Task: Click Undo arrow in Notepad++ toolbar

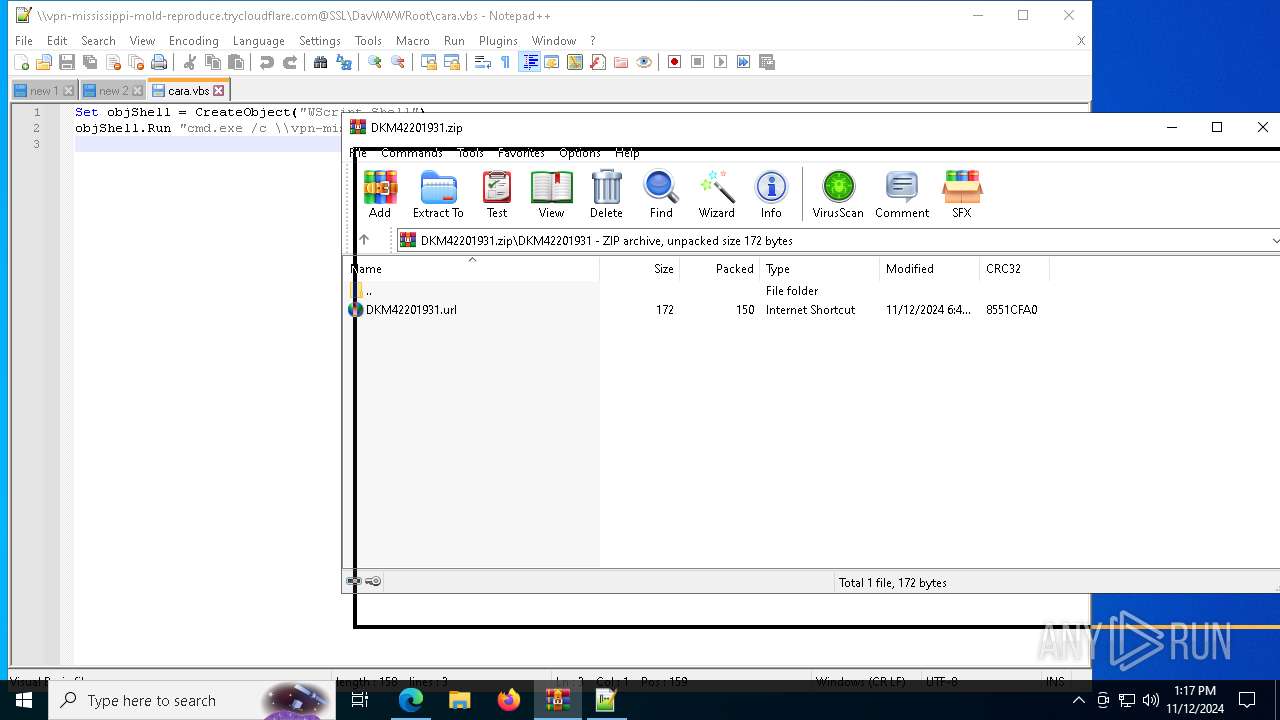Action: coord(267,62)
